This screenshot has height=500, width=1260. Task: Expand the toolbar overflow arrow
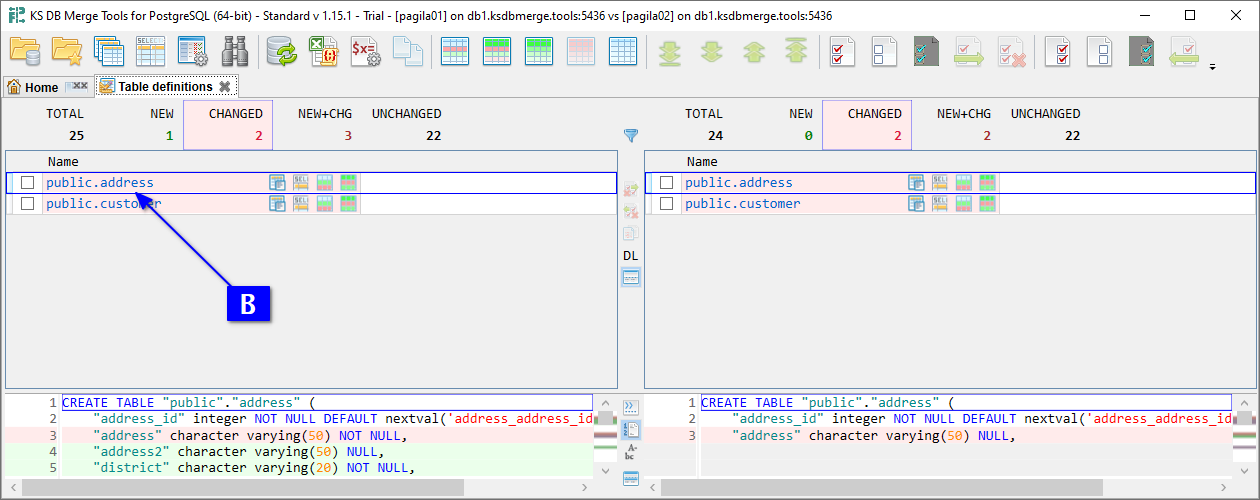[x=1213, y=68]
